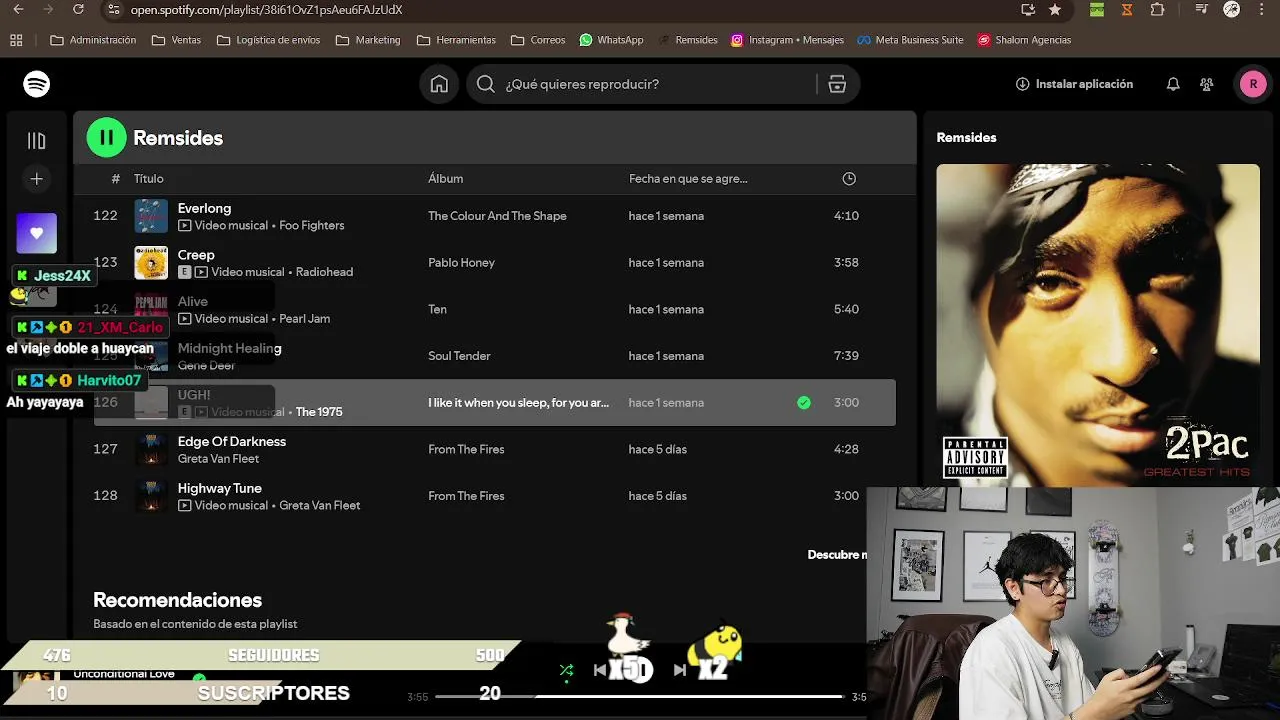This screenshot has width=1280, height=720.
Task: Click 'Instalar aplicación' button
Action: tap(1074, 84)
